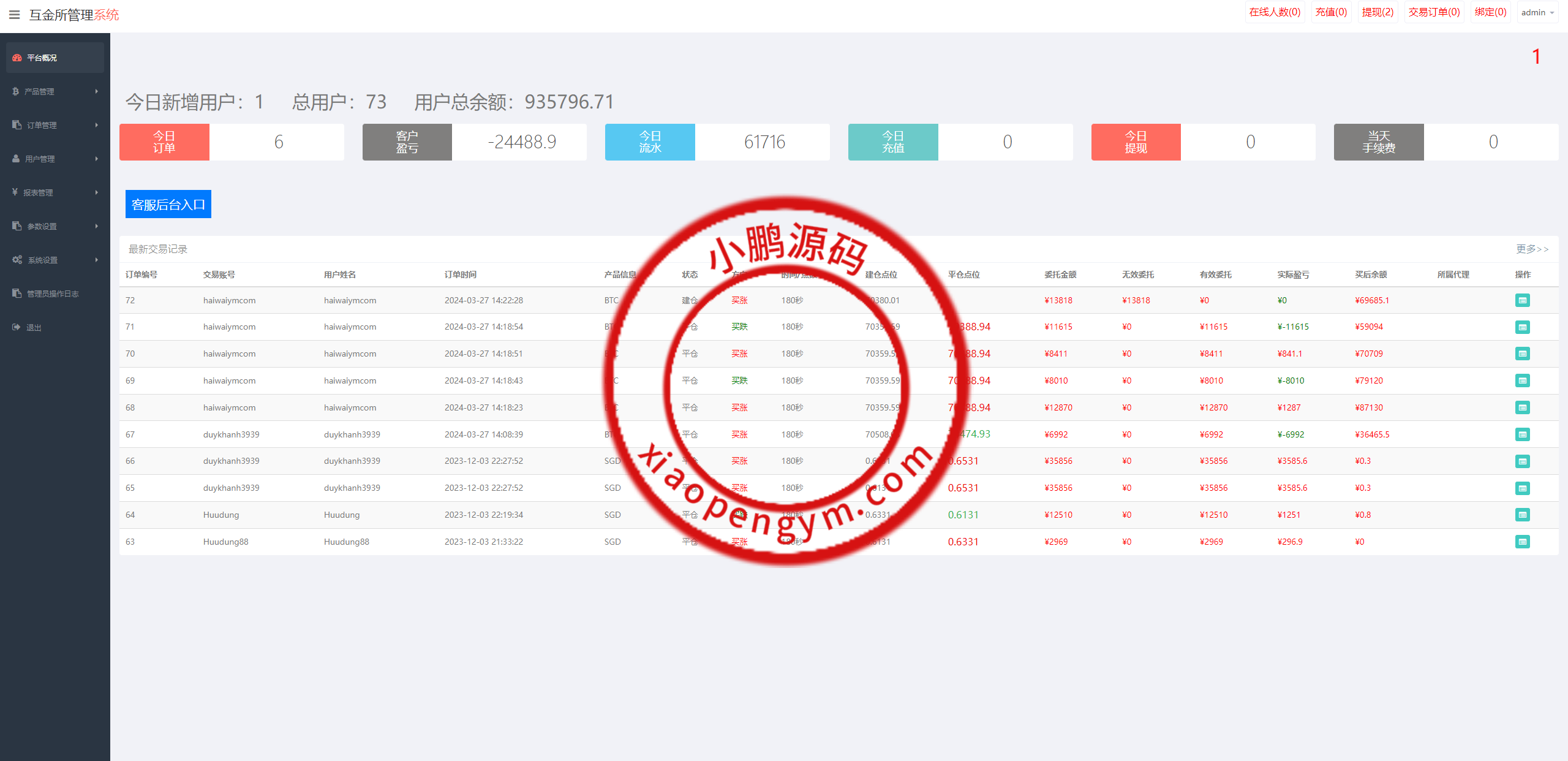Open 管理员操作日志 menu item
Viewport: 1568px width, 761px height.
pyautogui.click(x=53, y=293)
